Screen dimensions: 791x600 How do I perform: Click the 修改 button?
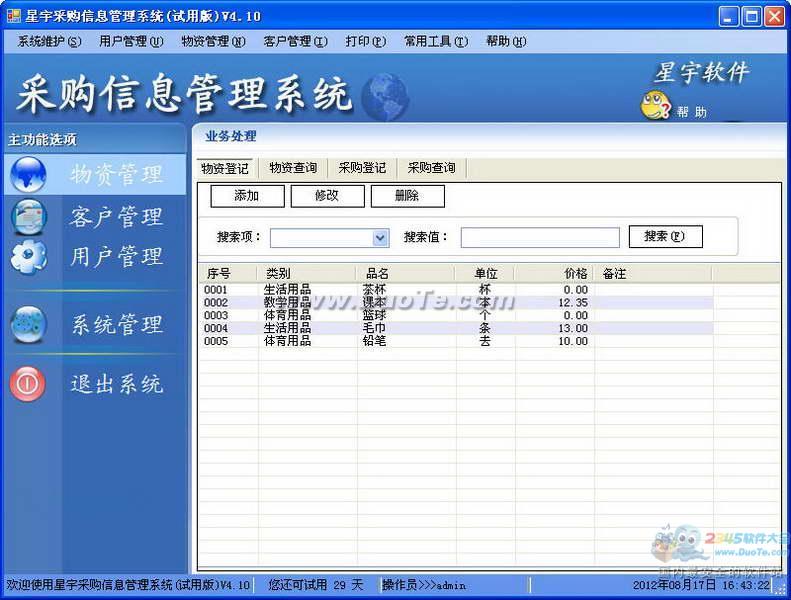coord(327,196)
